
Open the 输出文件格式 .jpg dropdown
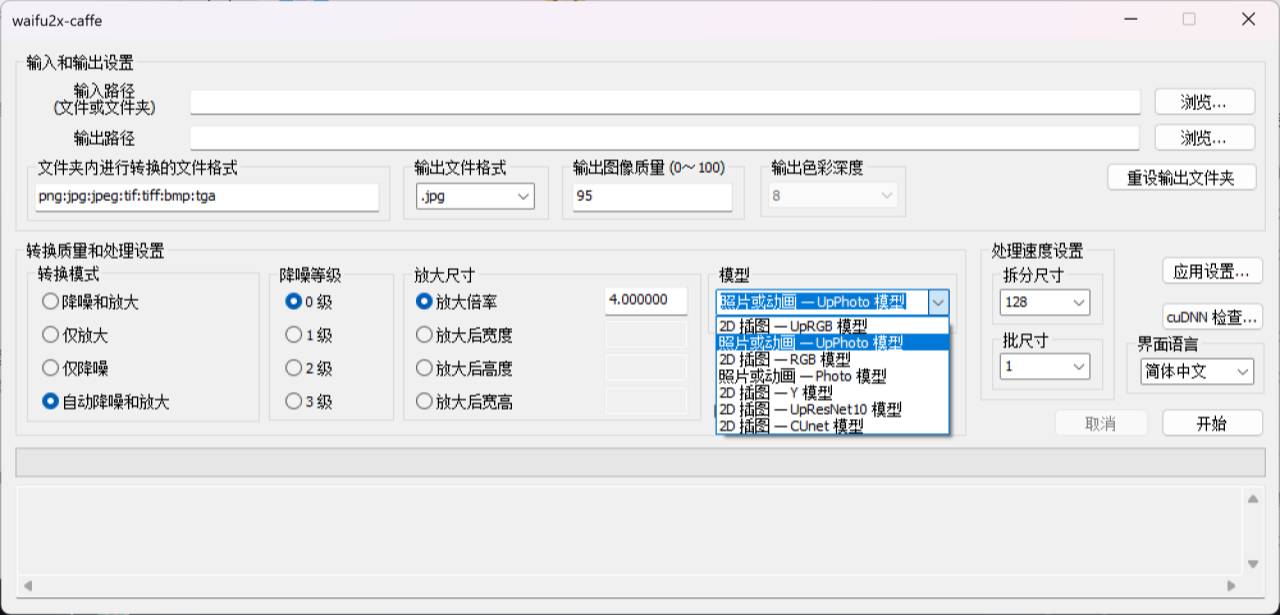click(475, 197)
